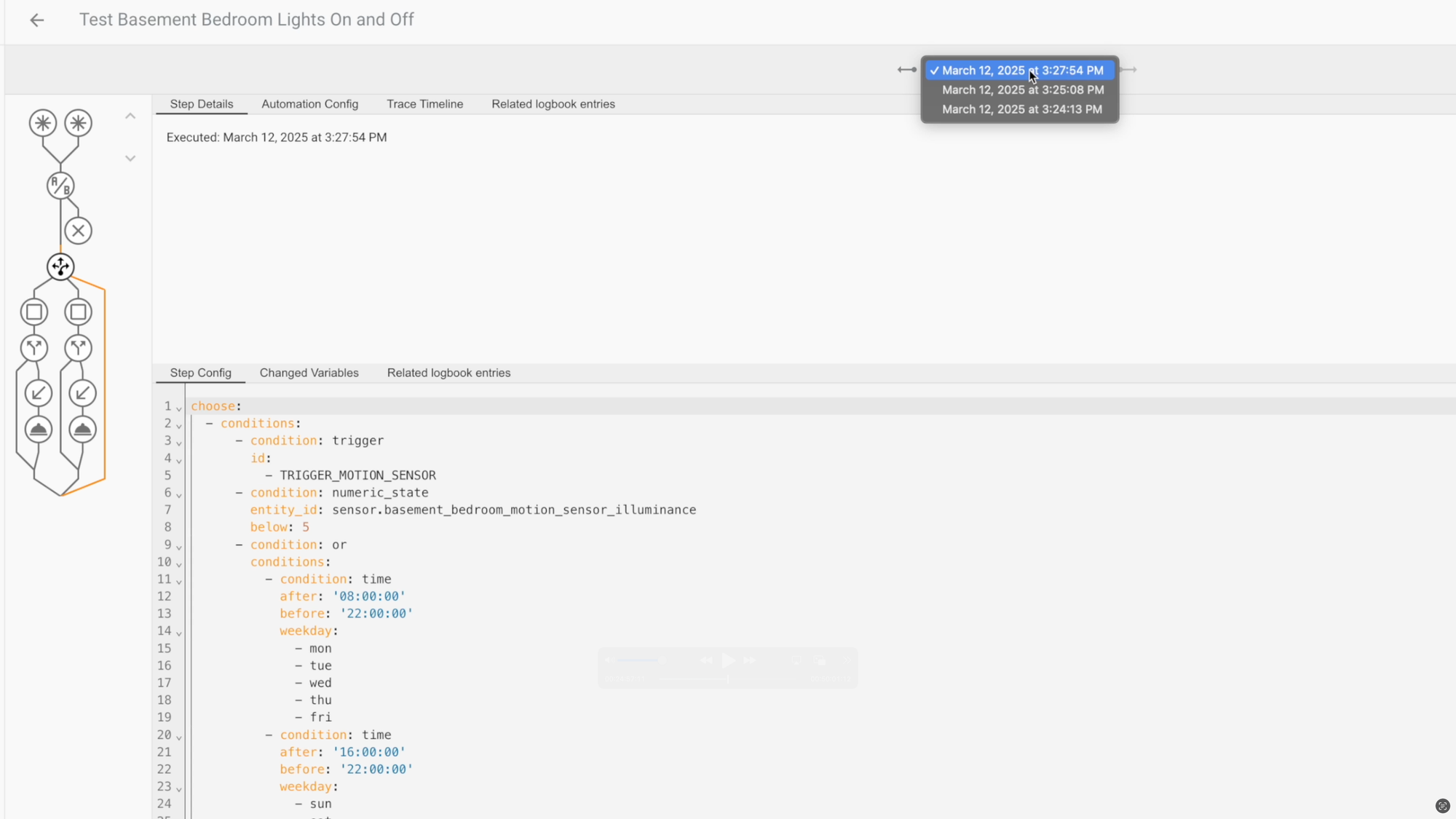The height and width of the screenshot is (819, 1456).
Task: Click the round icon in the bottom-right corner
Action: (1442, 805)
